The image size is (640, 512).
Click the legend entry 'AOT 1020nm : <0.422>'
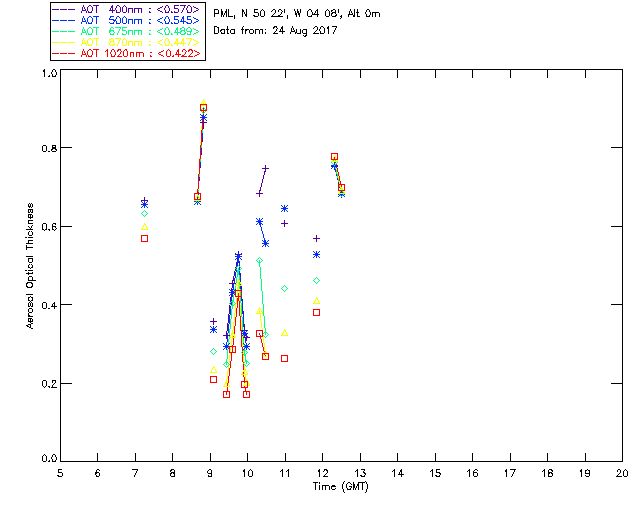click(x=127, y=53)
